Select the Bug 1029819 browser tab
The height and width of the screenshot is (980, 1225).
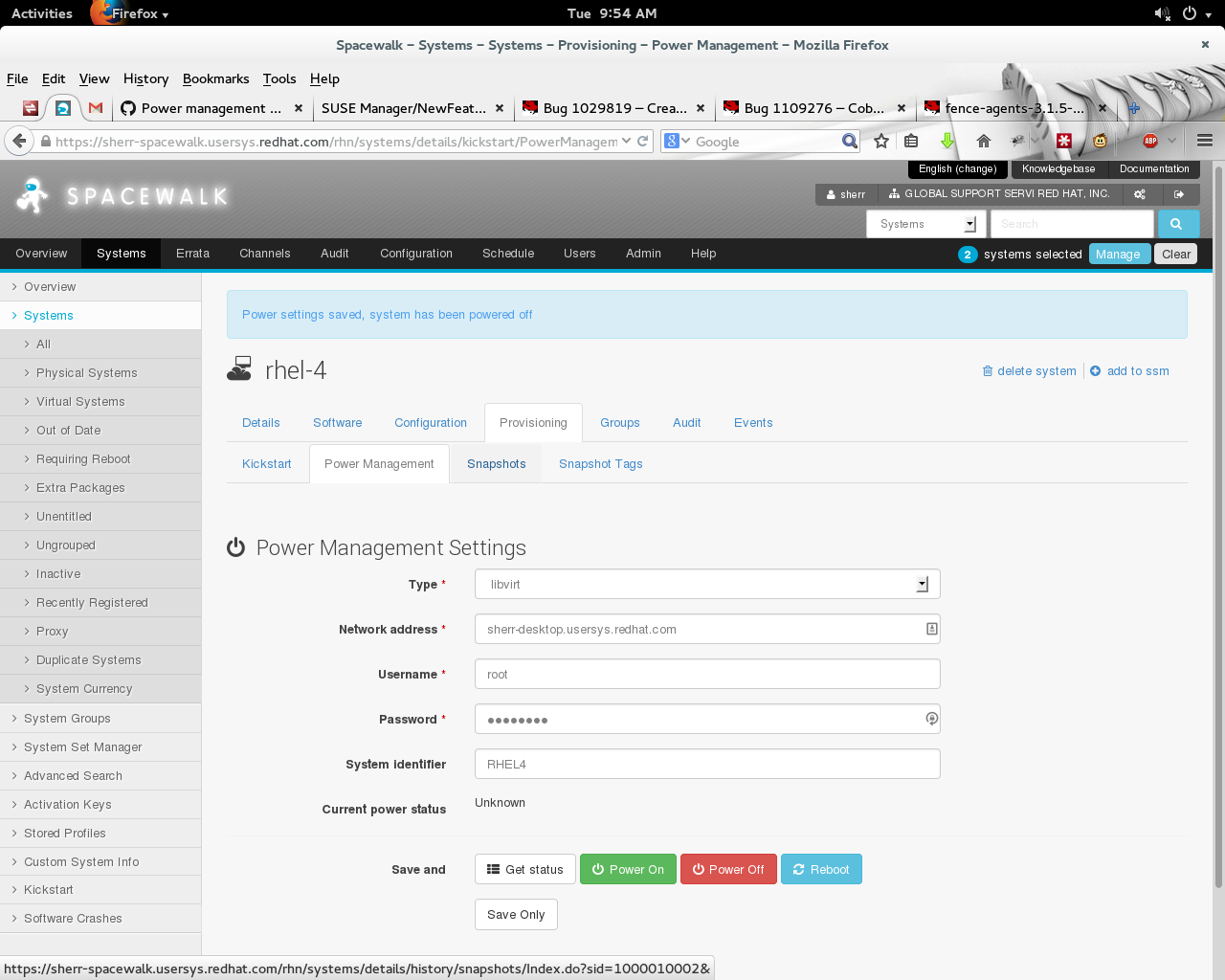pyautogui.click(x=614, y=108)
